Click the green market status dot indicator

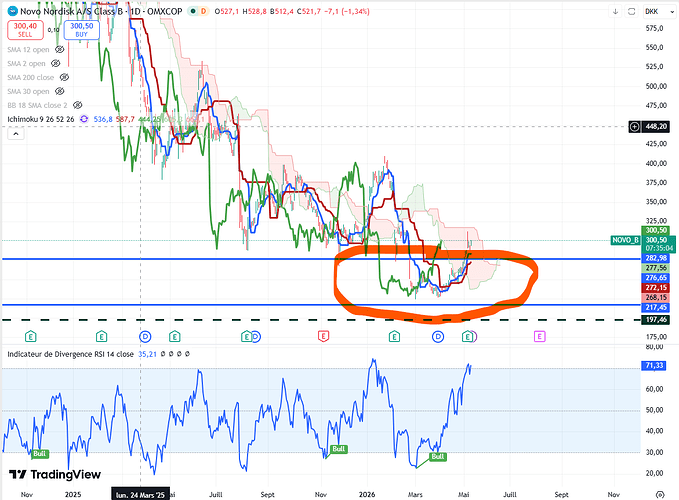click(x=193, y=11)
